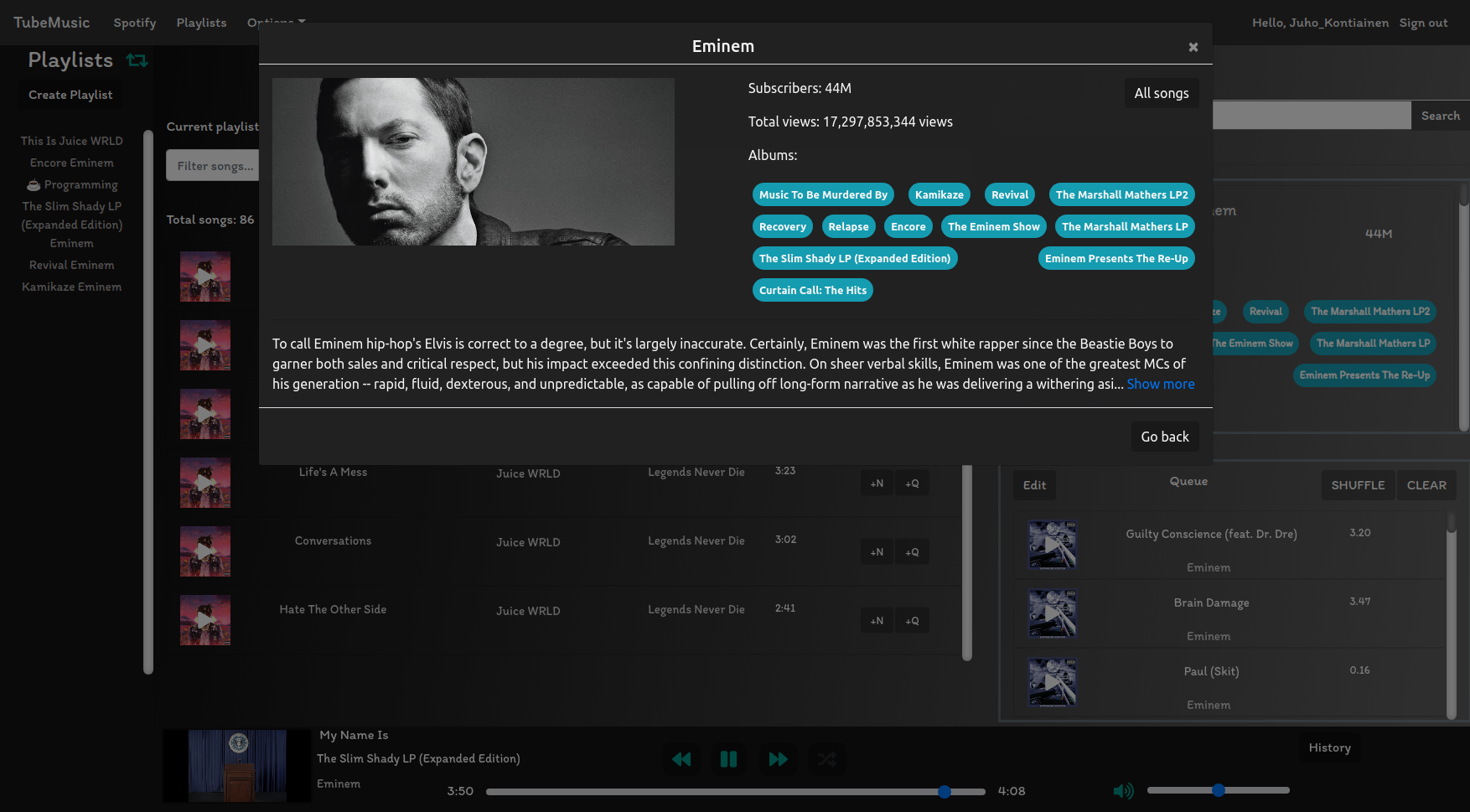The height and width of the screenshot is (812, 1470).
Task: Play Guilty Conscience thumbnail in queue
Action: [x=1053, y=545]
